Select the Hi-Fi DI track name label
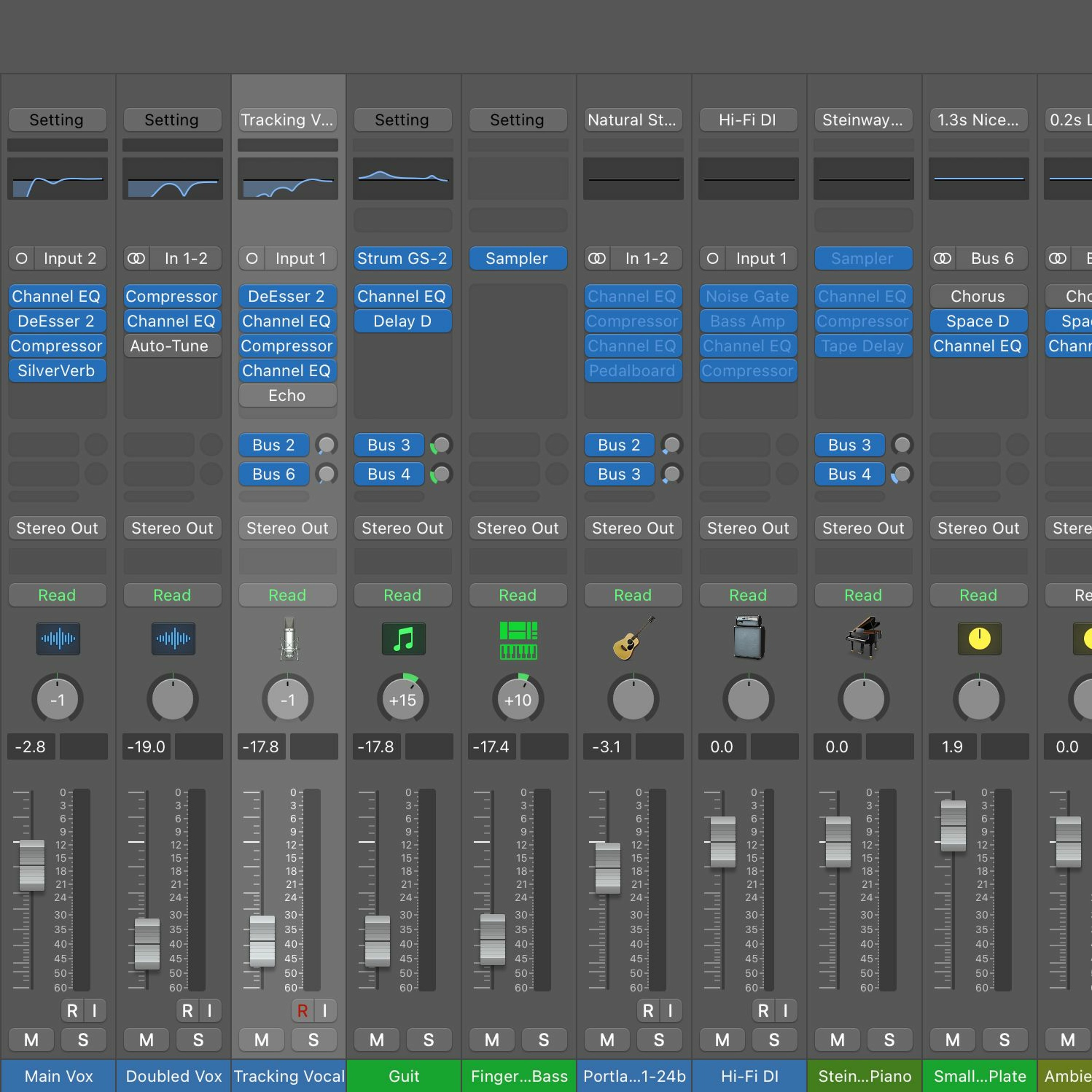The width and height of the screenshot is (1092, 1092). click(x=749, y=1076)
